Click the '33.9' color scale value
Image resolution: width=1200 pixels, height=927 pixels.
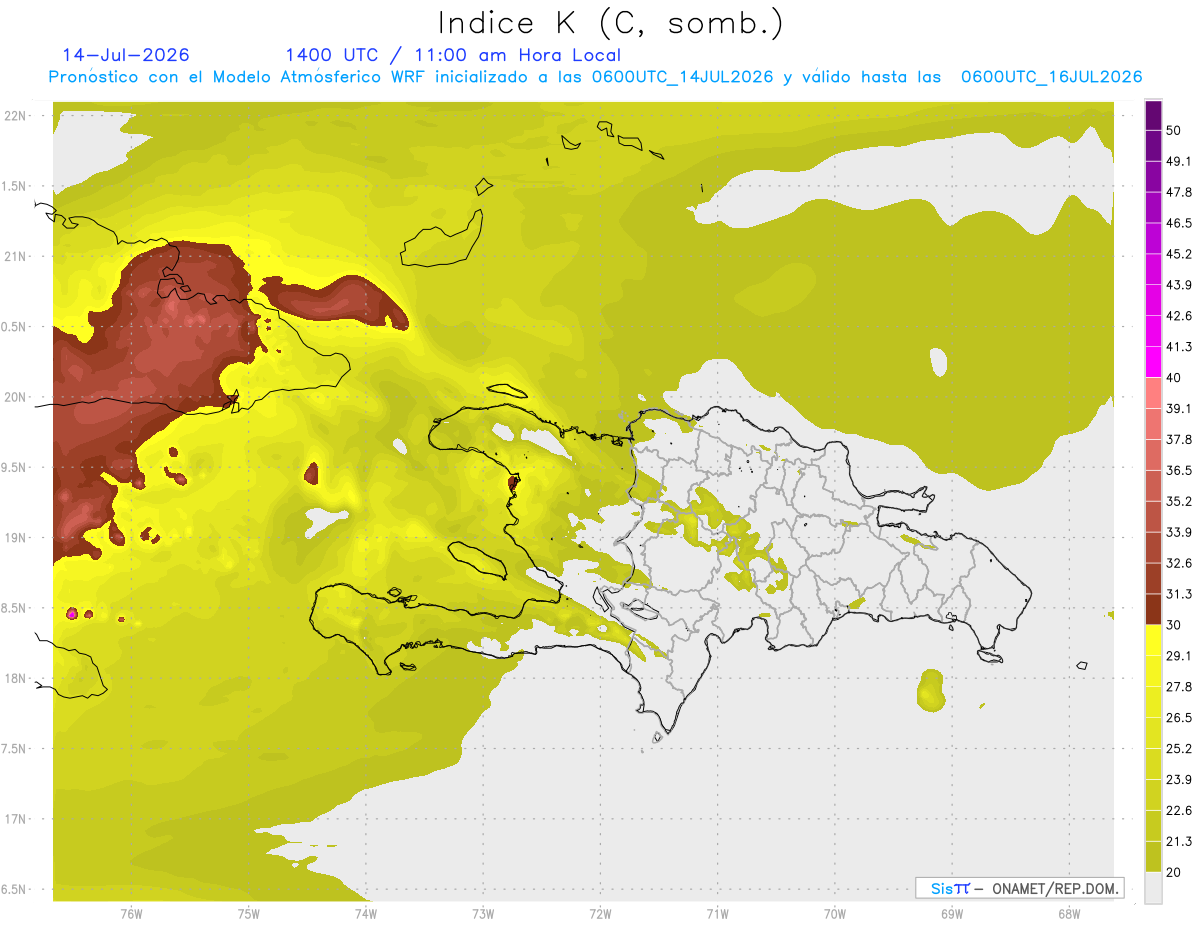[1179, 532]
